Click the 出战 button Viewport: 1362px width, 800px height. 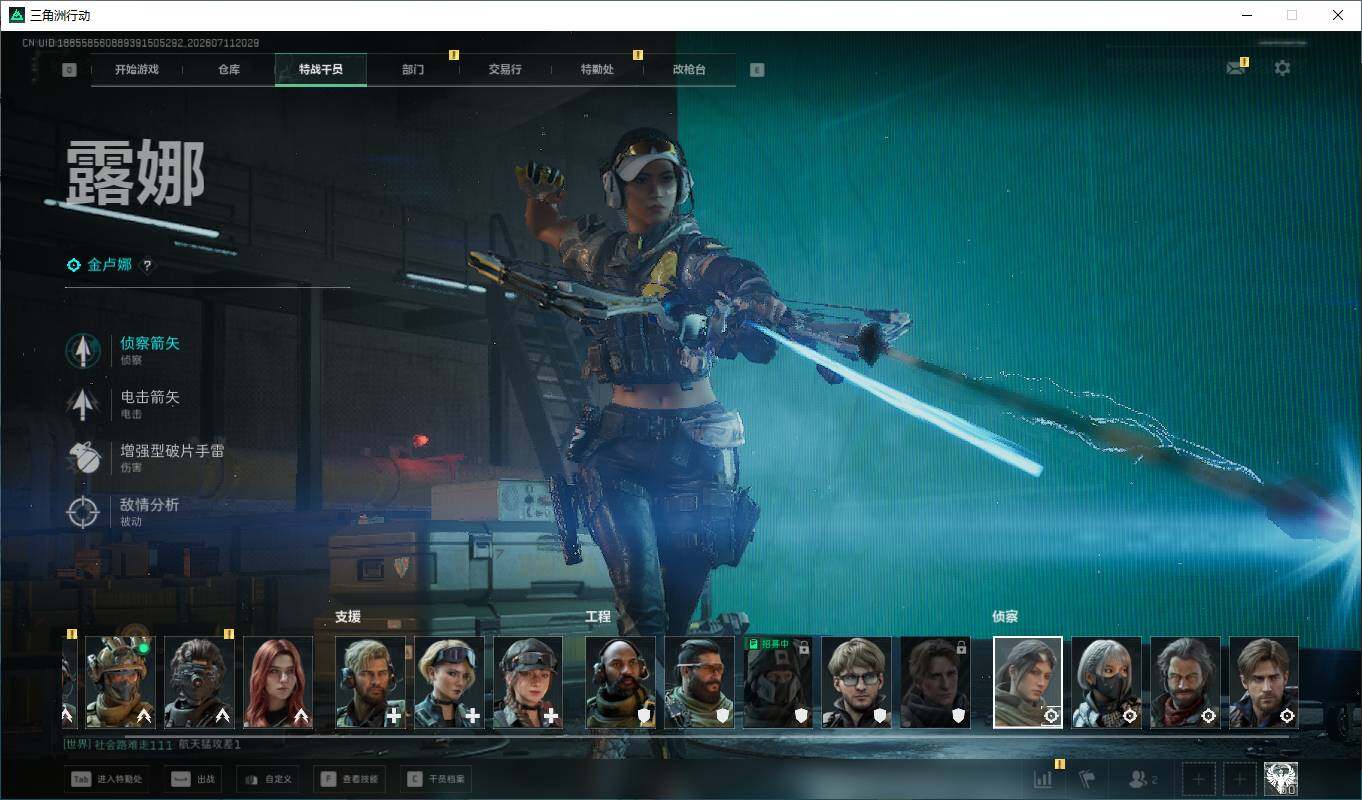[x=192, y=779]
